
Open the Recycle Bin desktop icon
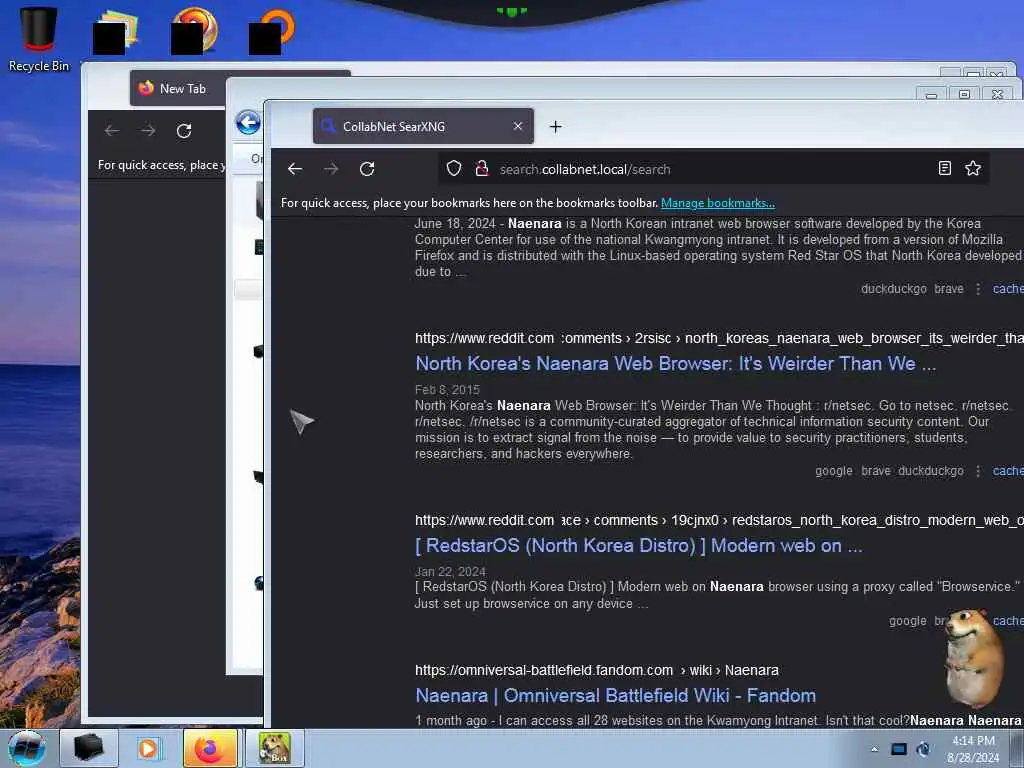tap(38, 39)
